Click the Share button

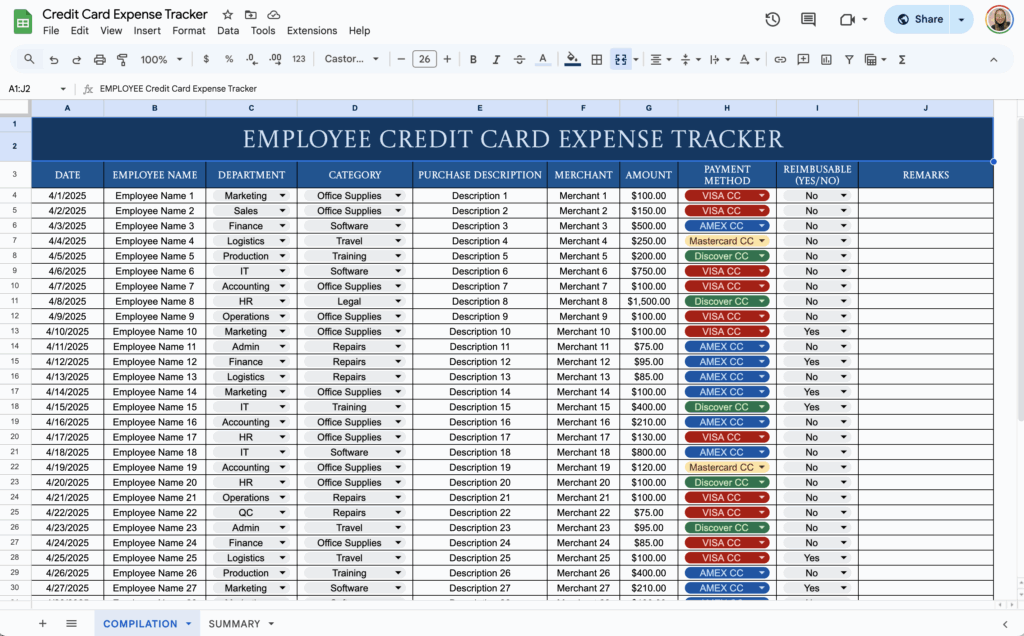(921, 19)
